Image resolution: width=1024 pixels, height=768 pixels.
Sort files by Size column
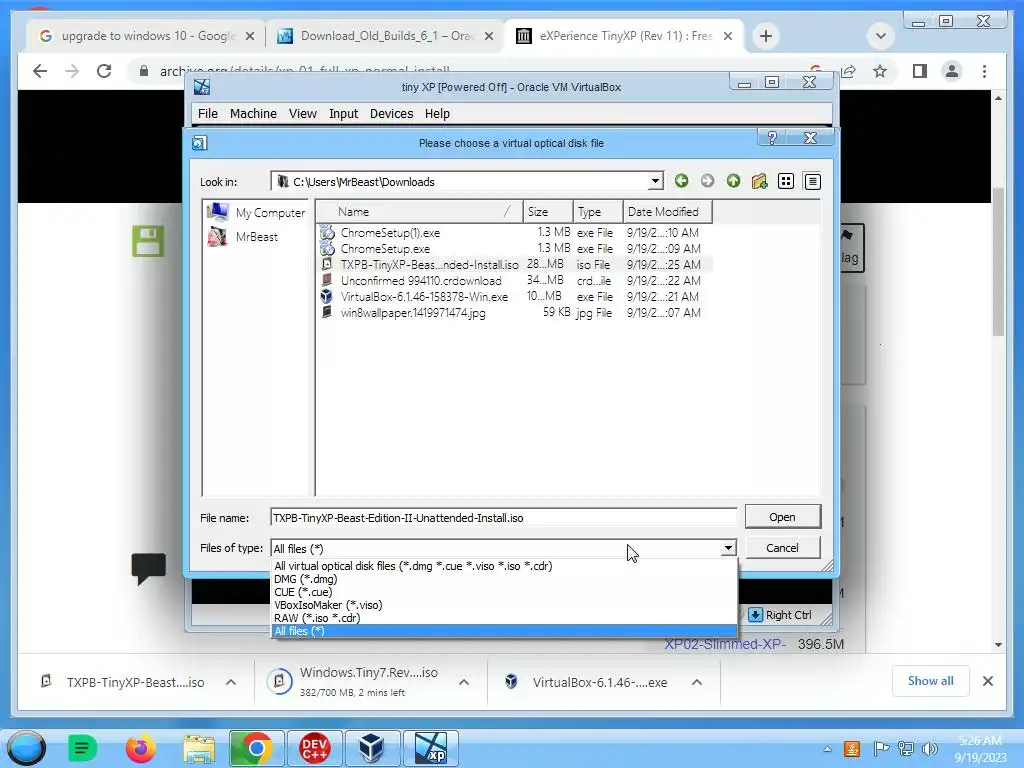click(x=548, y=212)
